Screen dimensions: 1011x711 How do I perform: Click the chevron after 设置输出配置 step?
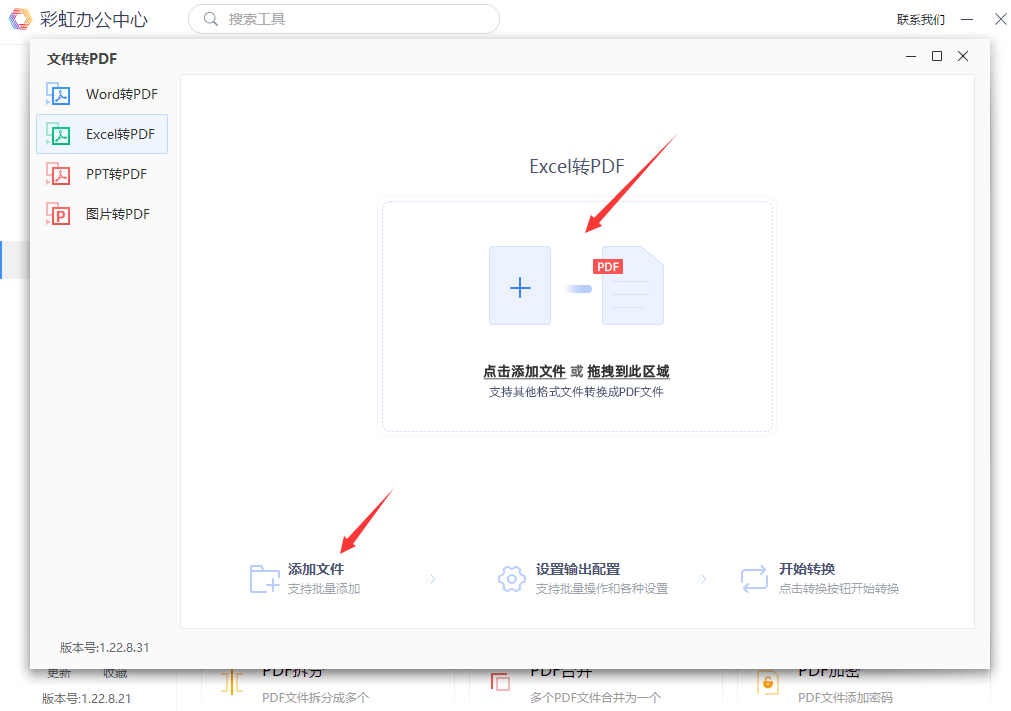pos(703,579)
